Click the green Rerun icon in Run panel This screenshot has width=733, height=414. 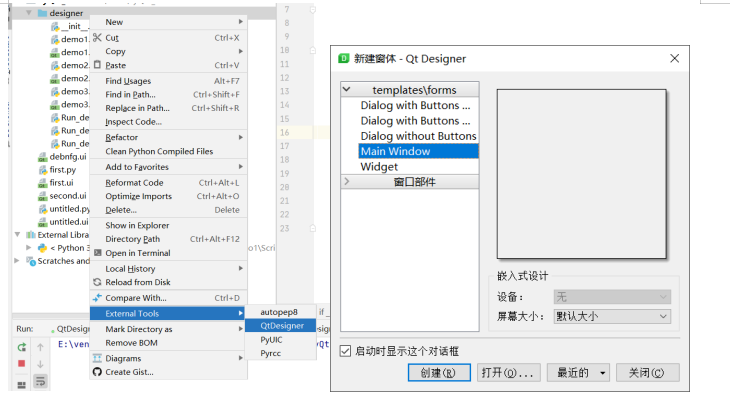22,347
